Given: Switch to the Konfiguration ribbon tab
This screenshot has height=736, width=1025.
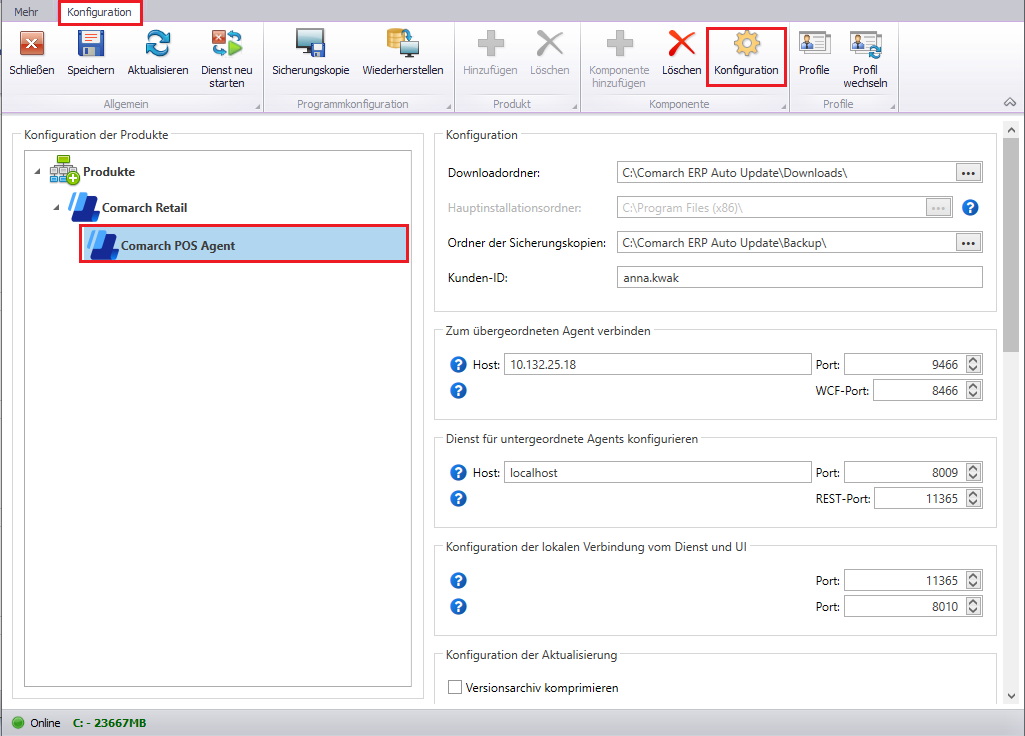Looking at the screenshot, I should tap(99, 12).
